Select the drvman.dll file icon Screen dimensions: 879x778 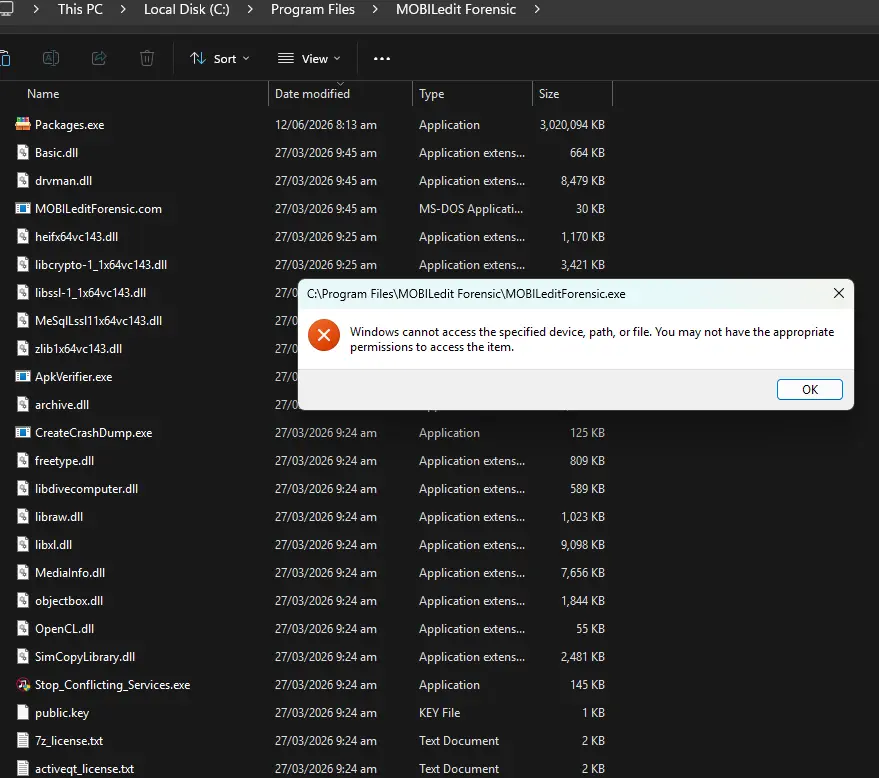coord(23,180)
